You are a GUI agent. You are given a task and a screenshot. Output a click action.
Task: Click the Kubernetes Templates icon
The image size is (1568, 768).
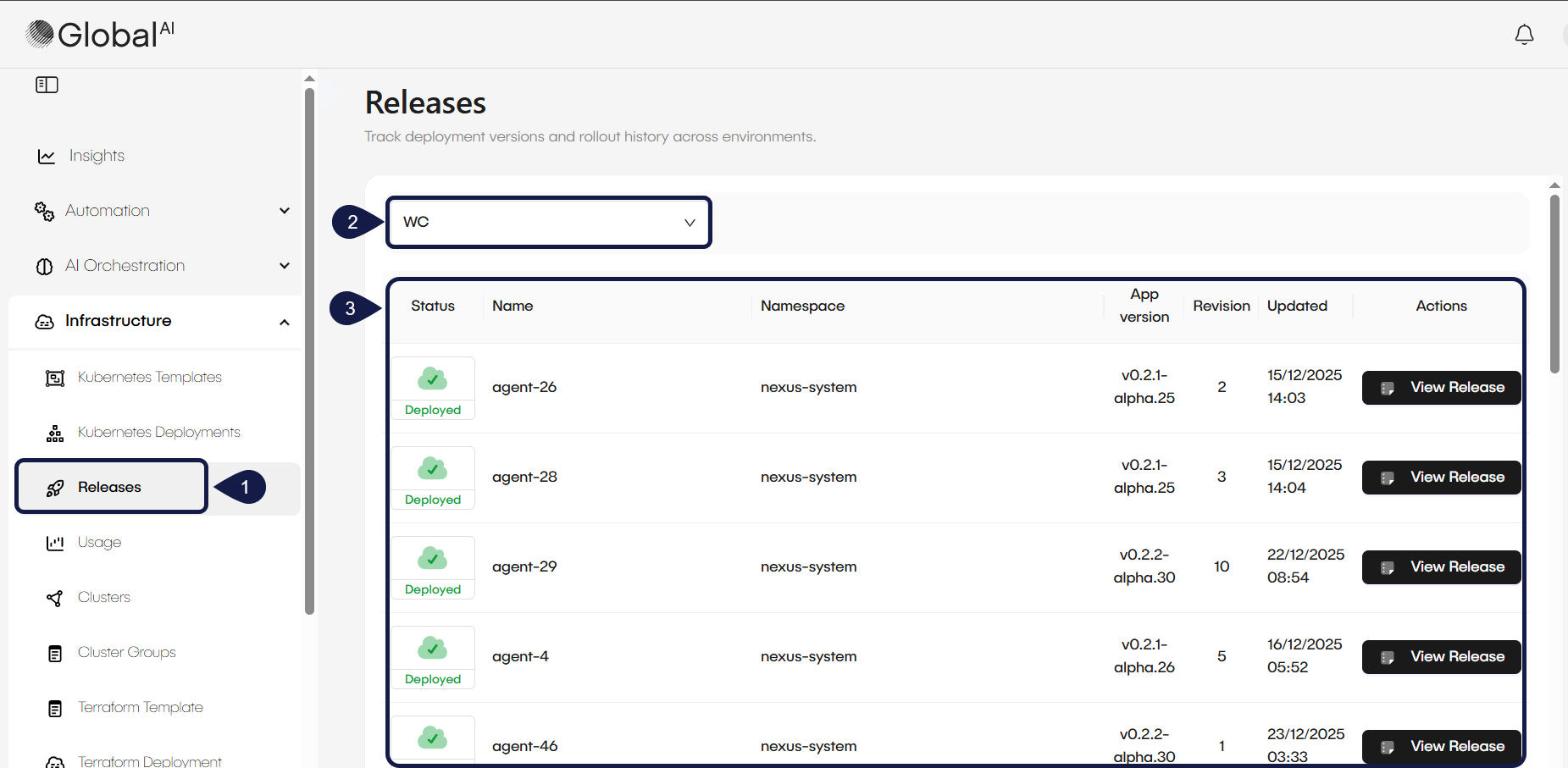pyautogui.click(x=55, y=378)
